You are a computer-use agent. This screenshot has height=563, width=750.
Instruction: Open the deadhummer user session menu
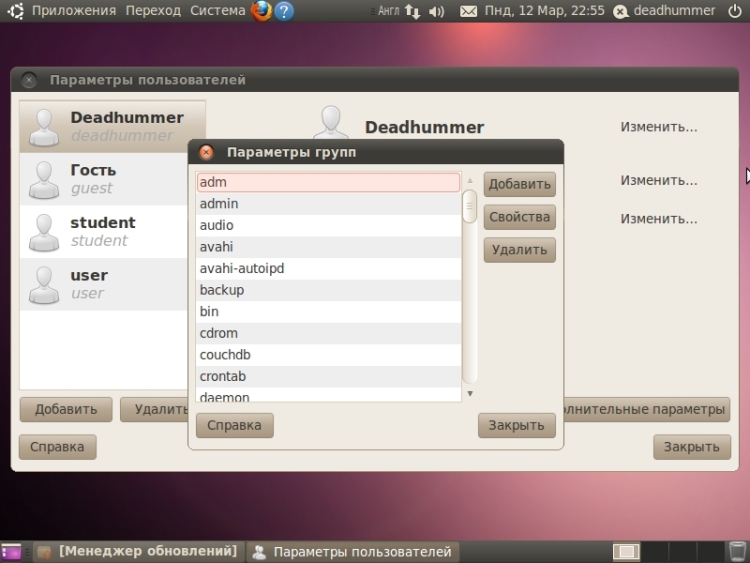674,11
